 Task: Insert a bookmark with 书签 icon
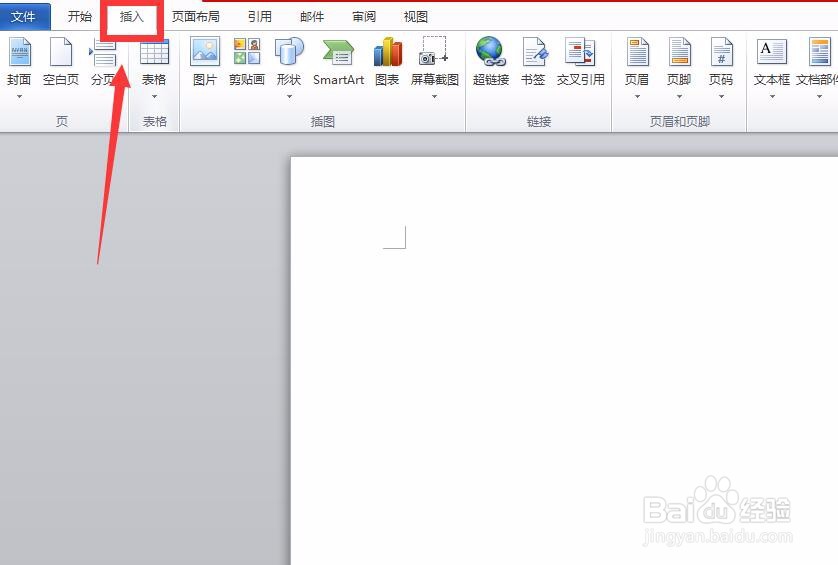click(x=534, y=52)
